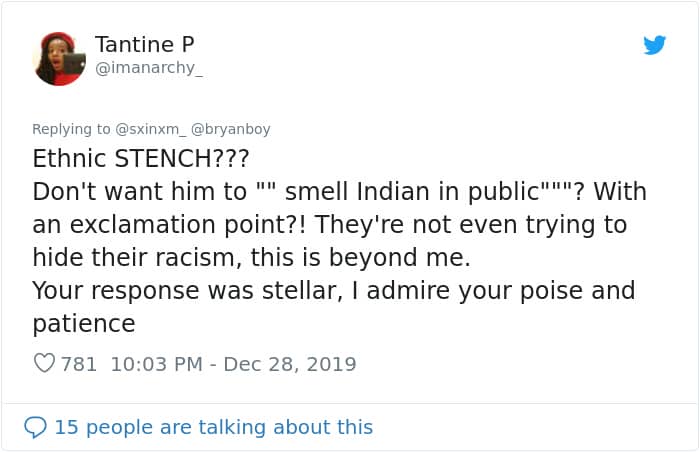The width and height of the screenshot is (700, 452).
Task: Click the "Ethnic STENCH???" line
Action: click(141, 159)
